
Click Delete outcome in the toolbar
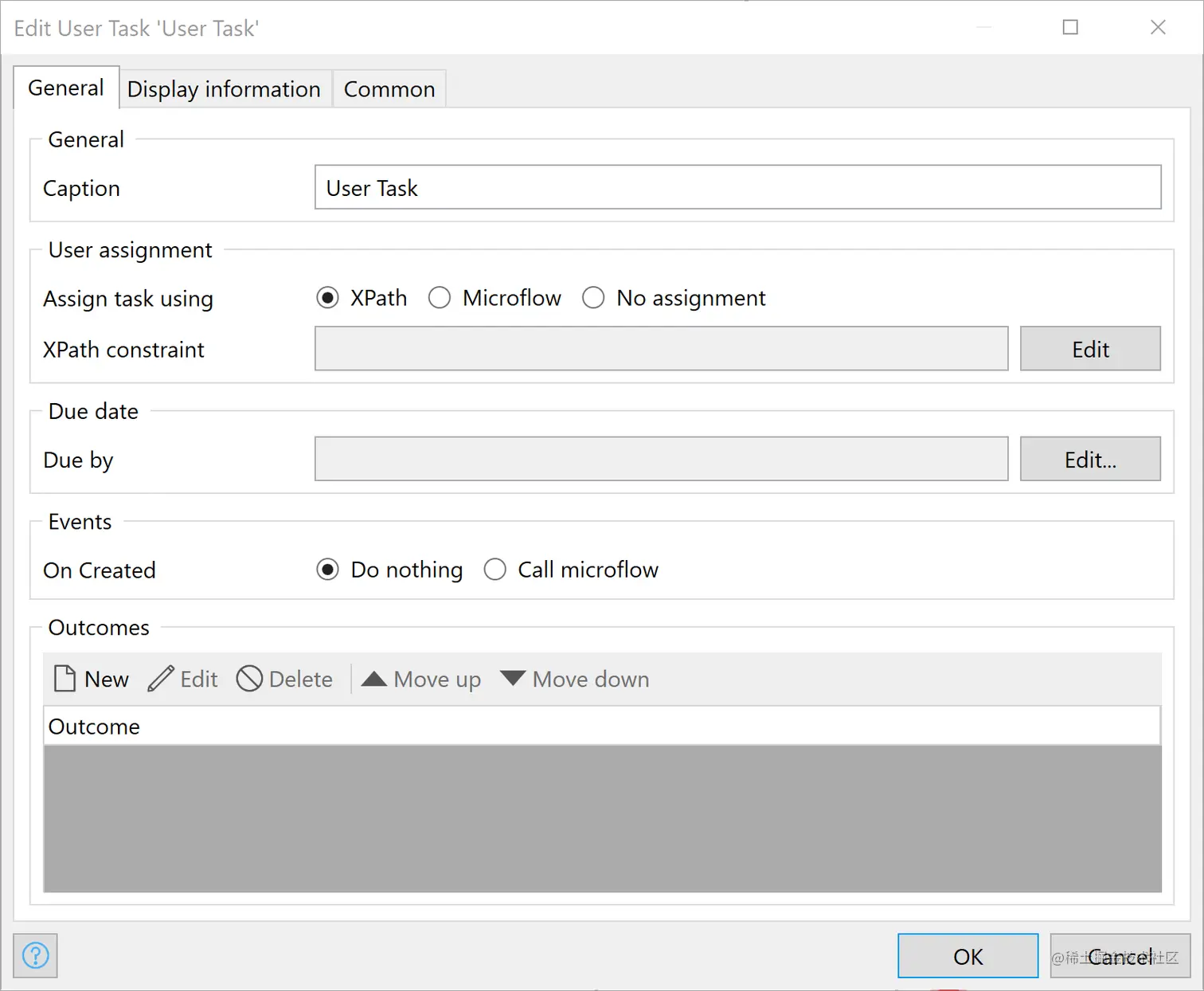point(284,679)
